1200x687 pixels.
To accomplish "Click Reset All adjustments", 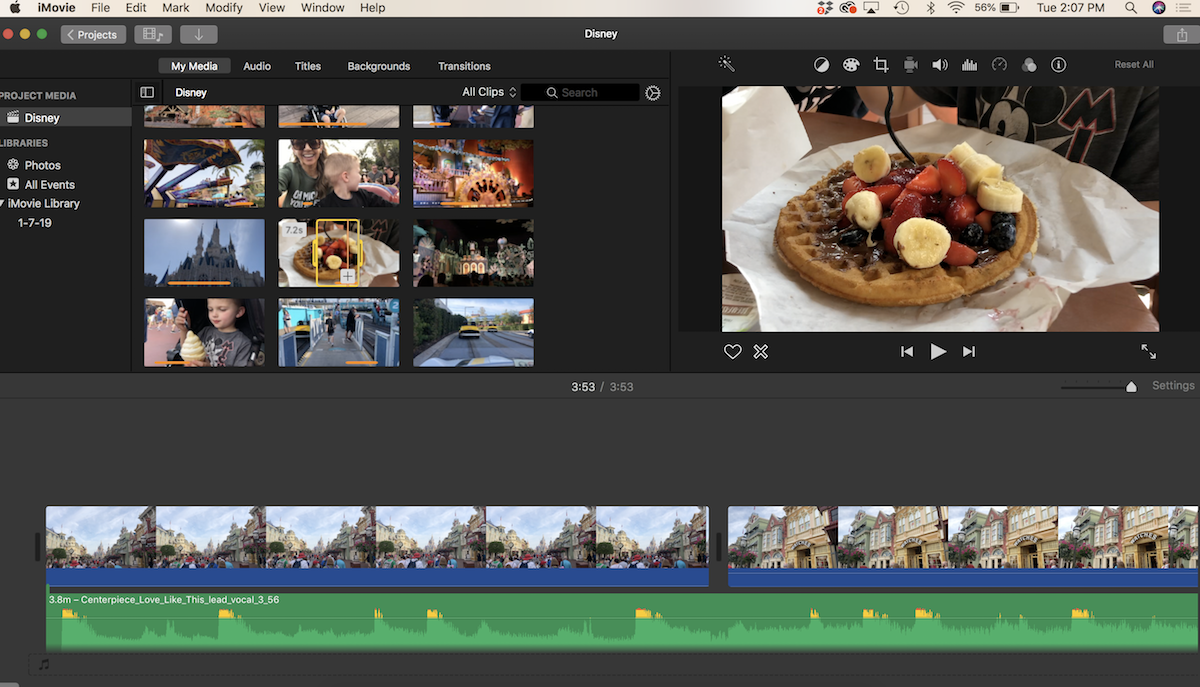I will 1134,65.
